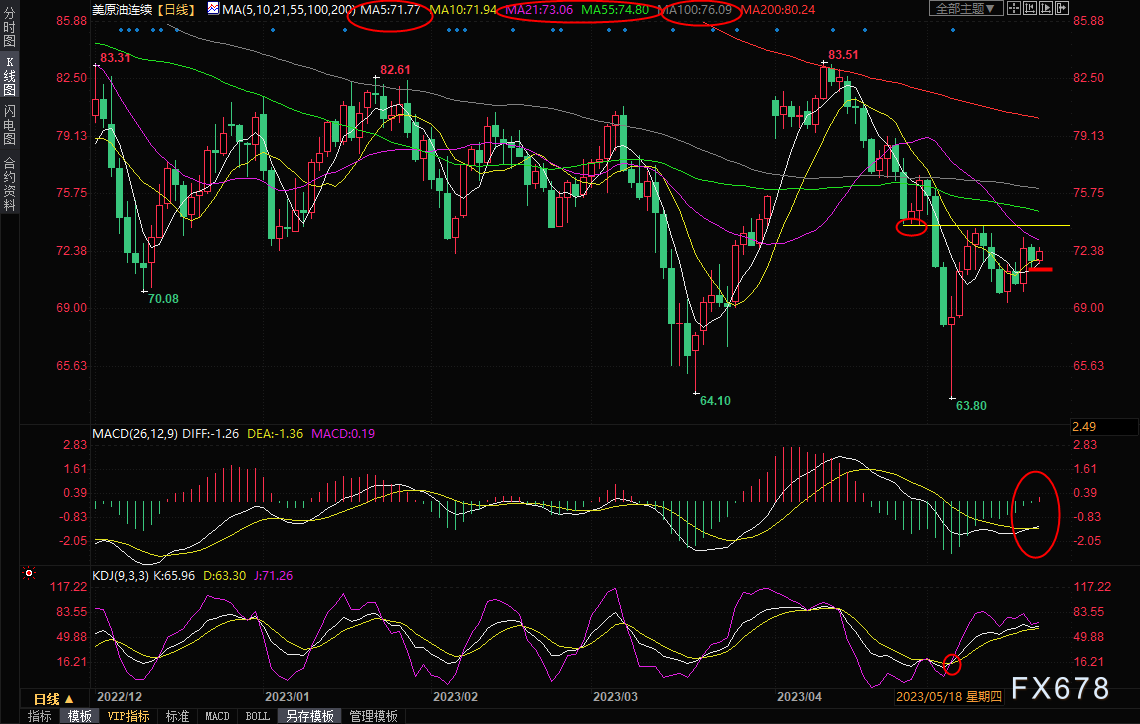This screenshot has width=1140, height=724.
Task: Apply the 标准 template
Action: click(x=177, y=716)
